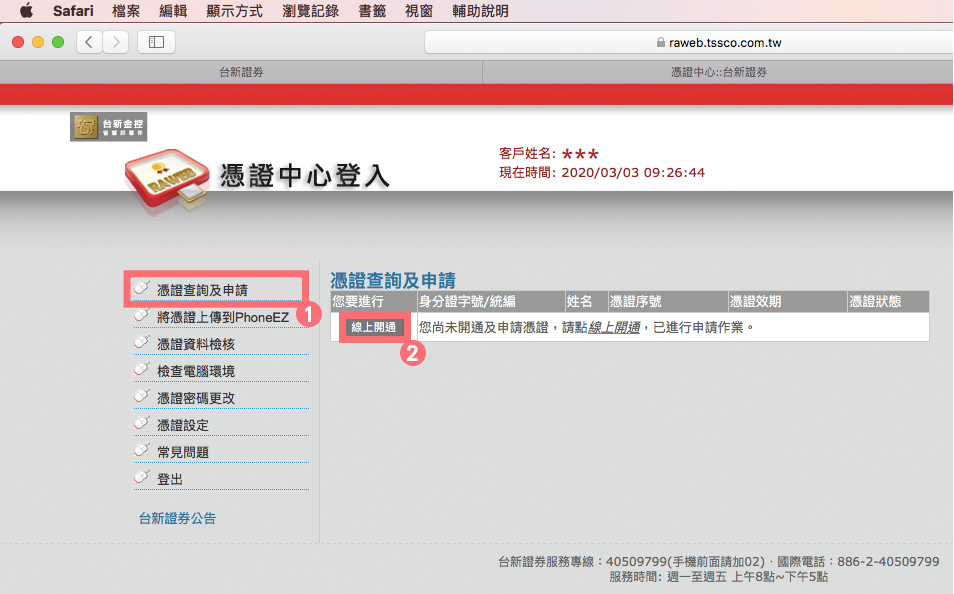Click the 線上開通 button

[374, 327]
